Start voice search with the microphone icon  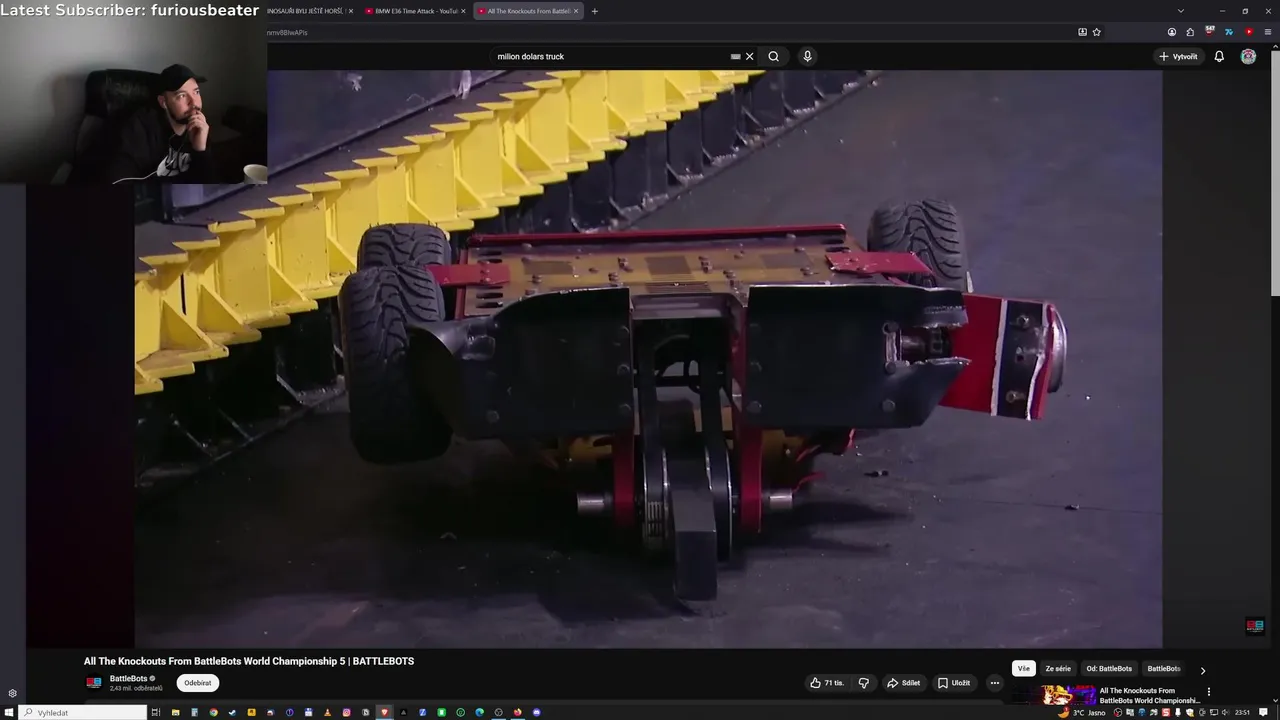tap(807, 56)
